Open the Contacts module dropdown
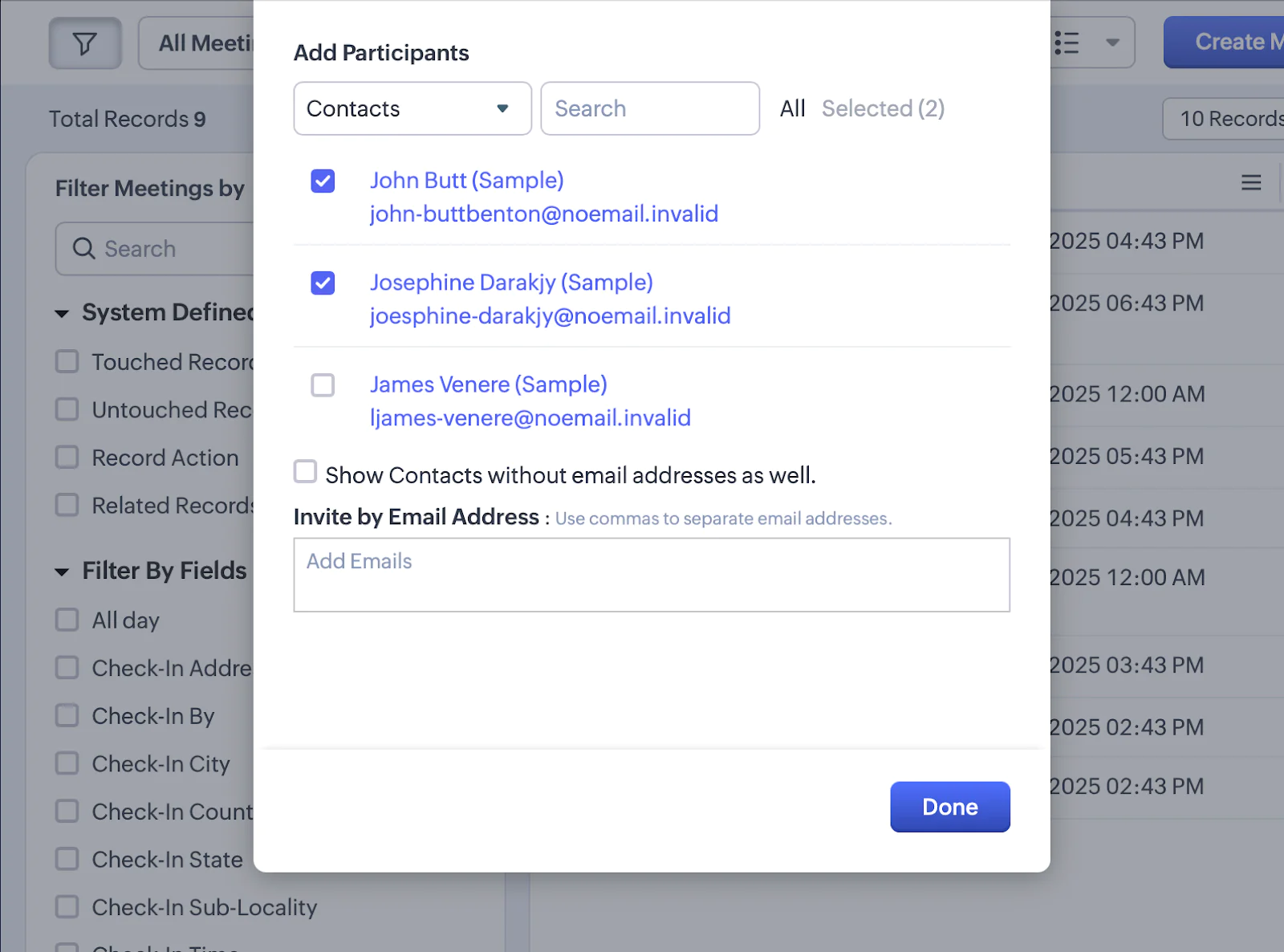The image size is (1284, 952). click(412, 108)
